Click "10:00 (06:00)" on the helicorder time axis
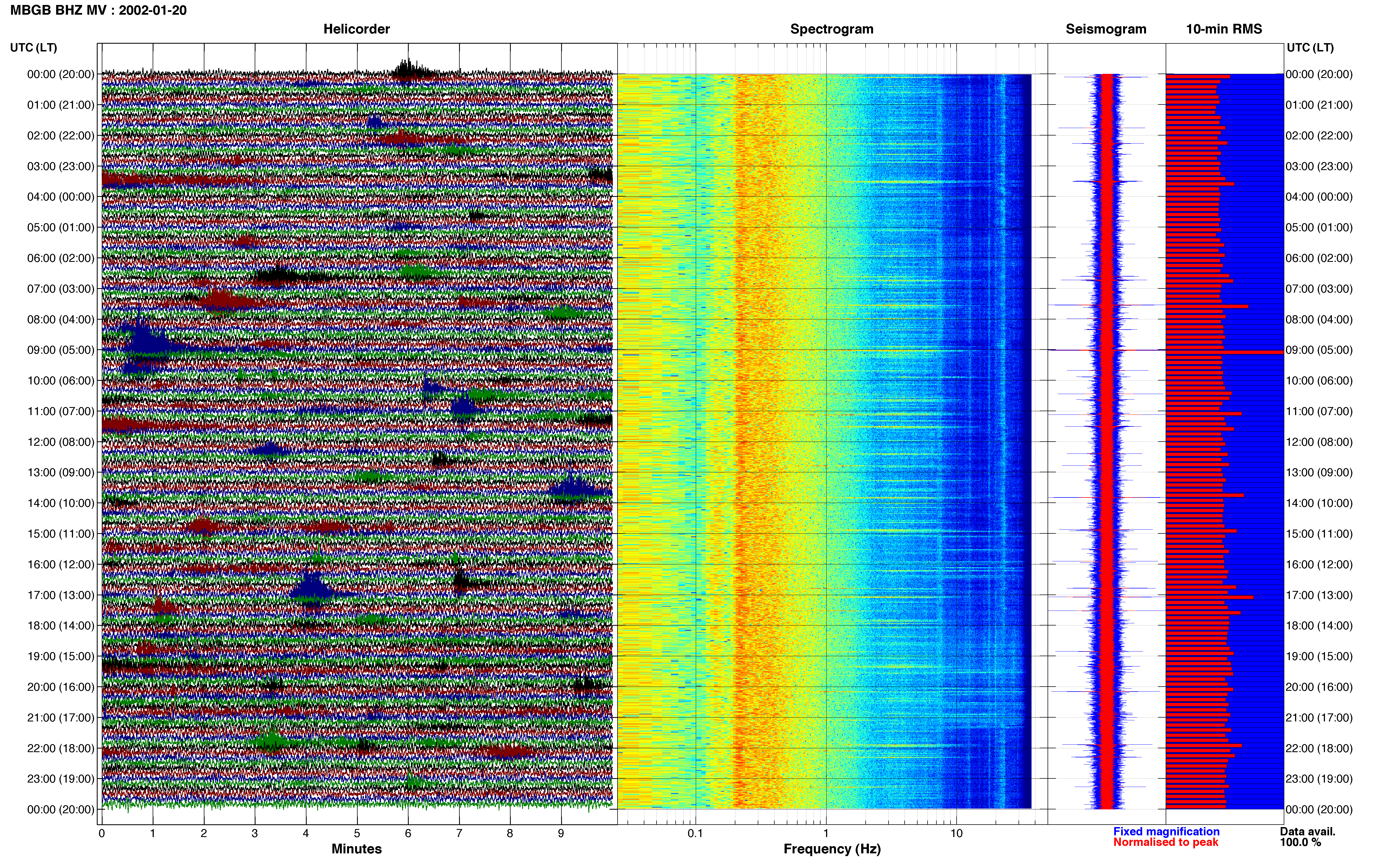This screenshot has width=1388, height=868. (x=61, y=380)
